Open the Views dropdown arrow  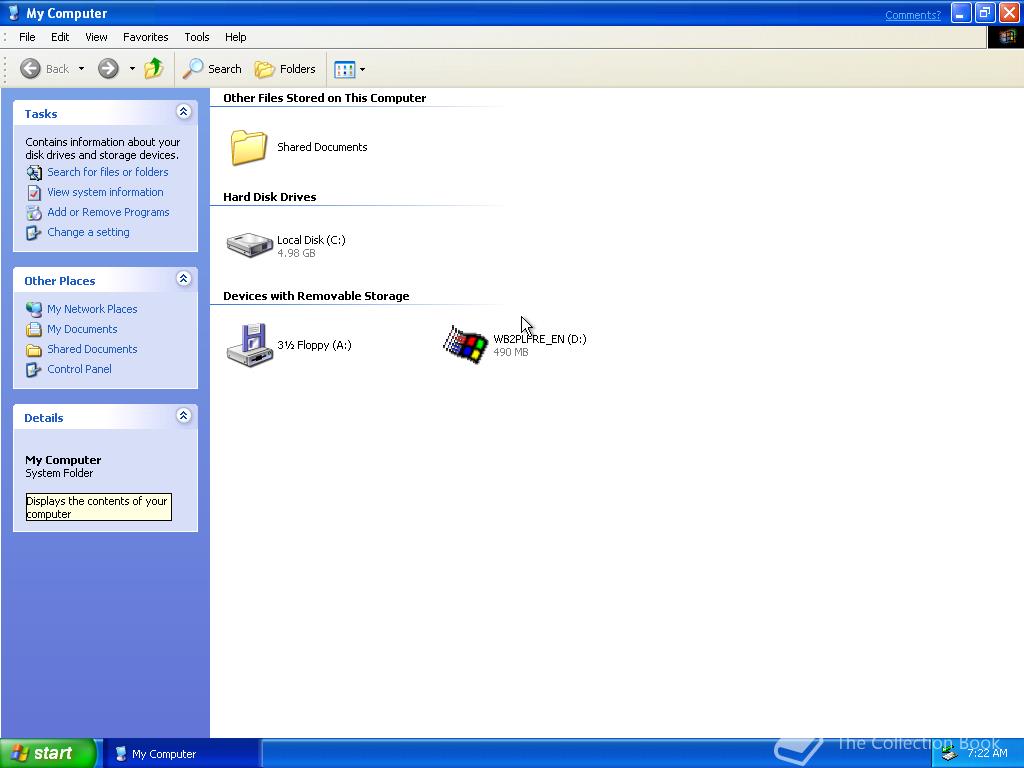click(362, 69)
